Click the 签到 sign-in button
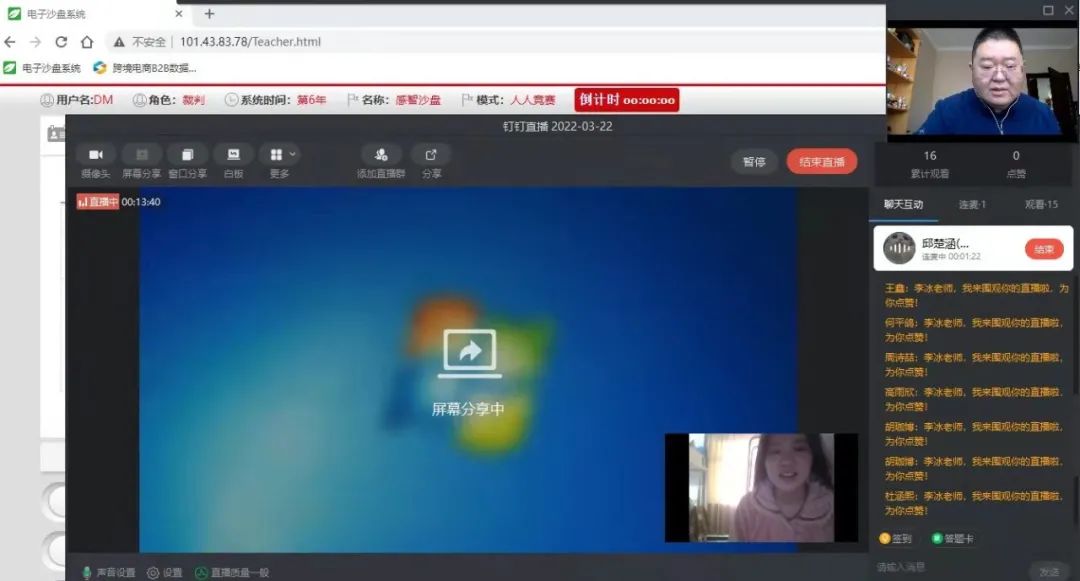Screen dimensions: 1080x581 click(x=895, y=539)
